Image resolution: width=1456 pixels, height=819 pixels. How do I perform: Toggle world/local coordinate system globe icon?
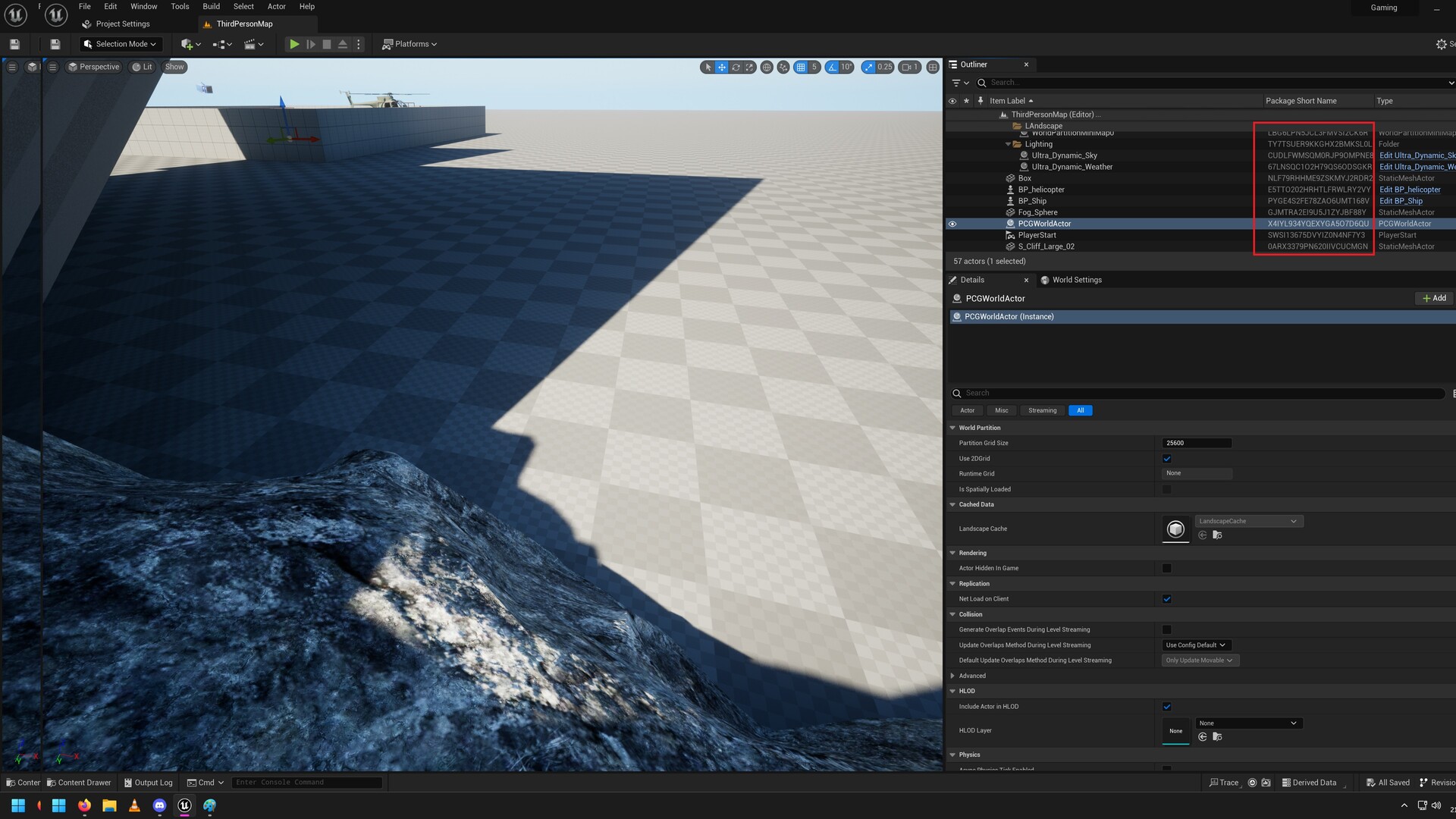click(767, 67)
